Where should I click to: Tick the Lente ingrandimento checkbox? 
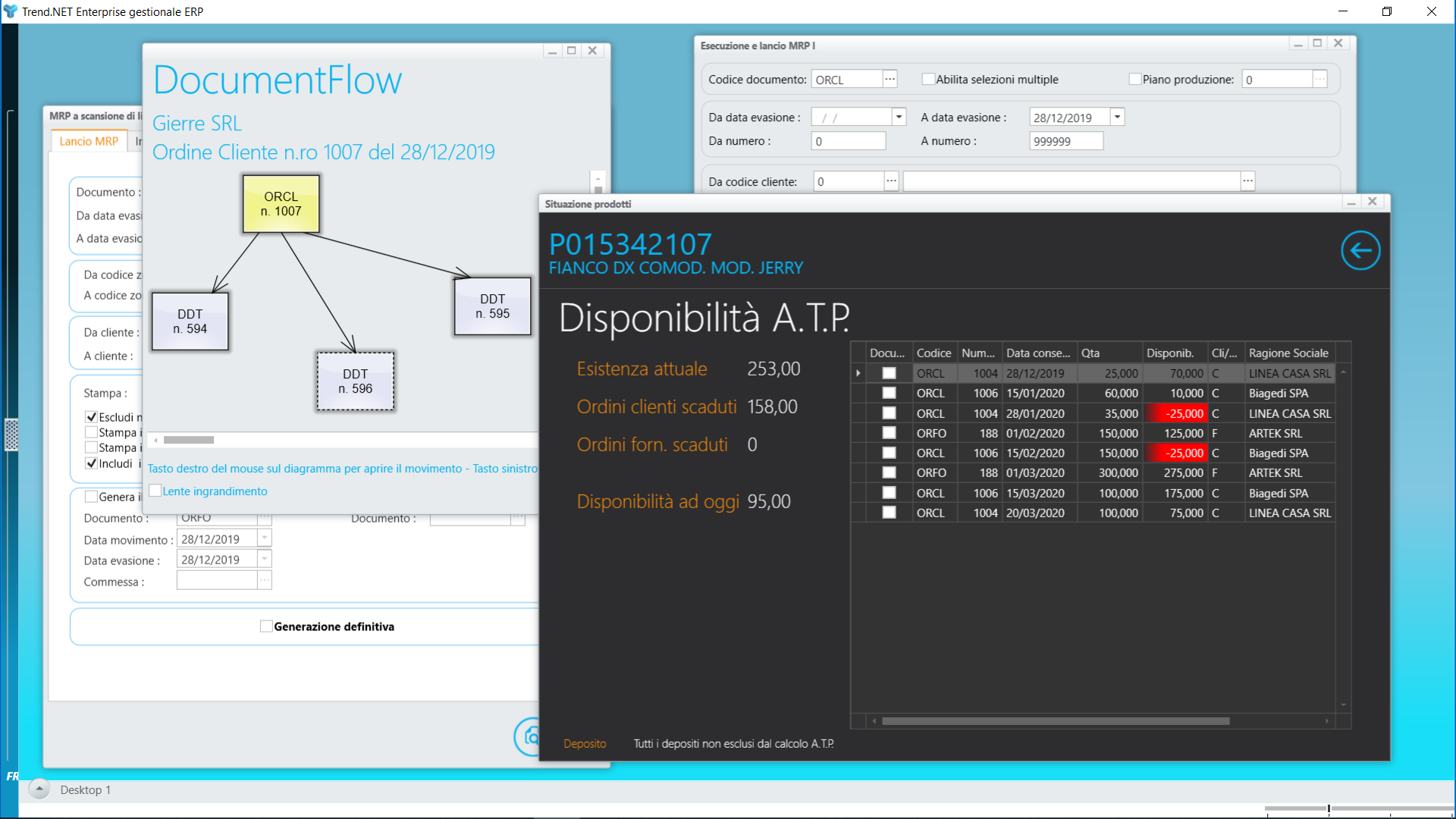155,491
